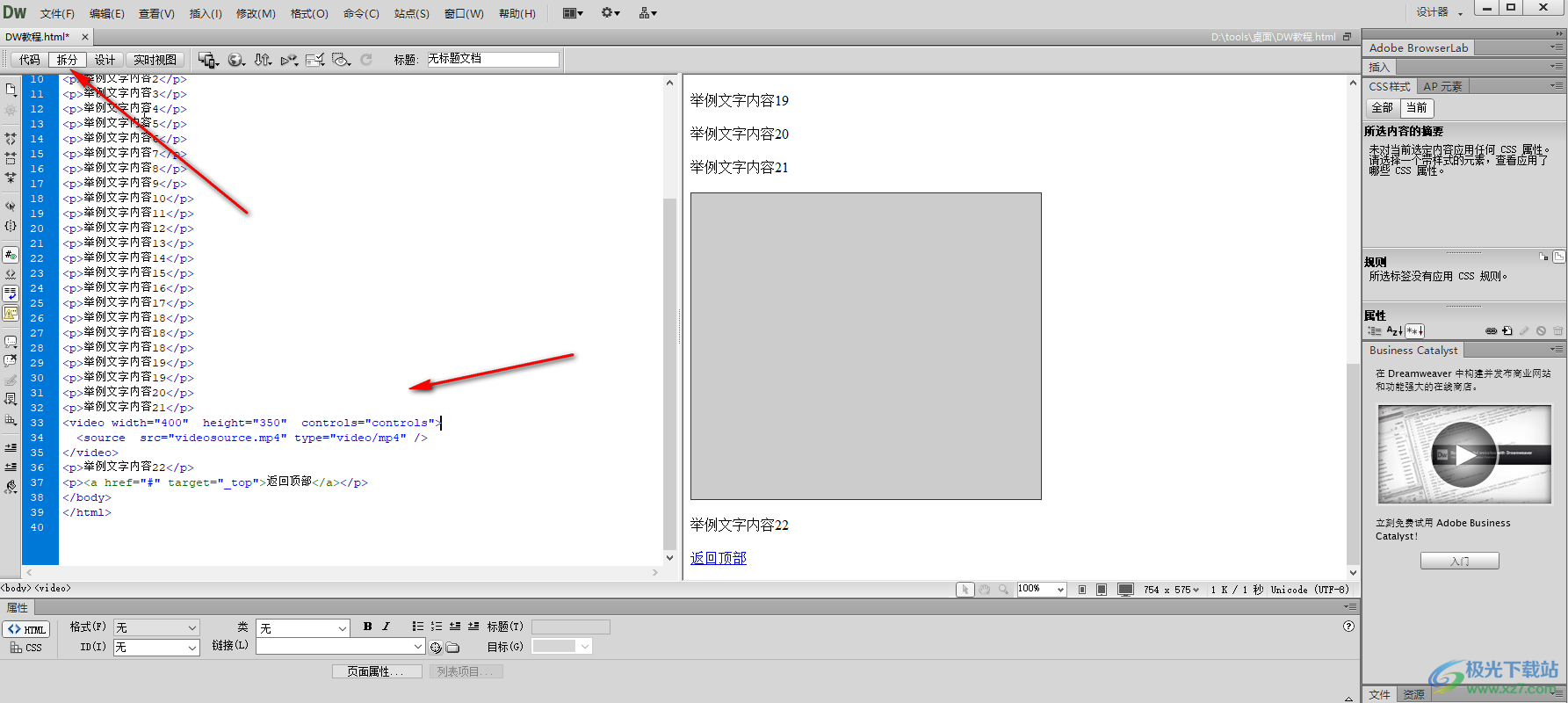Open the file management arrows icon
Image resolution: width=1568 pixels, height=703 pixels.
[263, 60]
